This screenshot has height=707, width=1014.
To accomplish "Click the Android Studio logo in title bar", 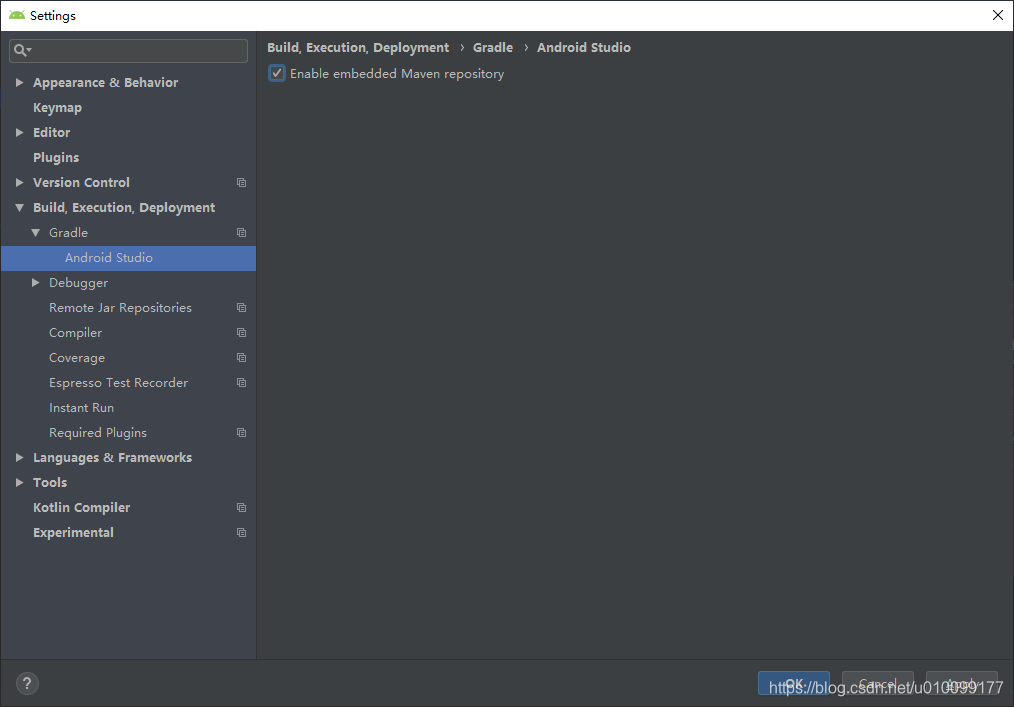I will coord(17,15).
